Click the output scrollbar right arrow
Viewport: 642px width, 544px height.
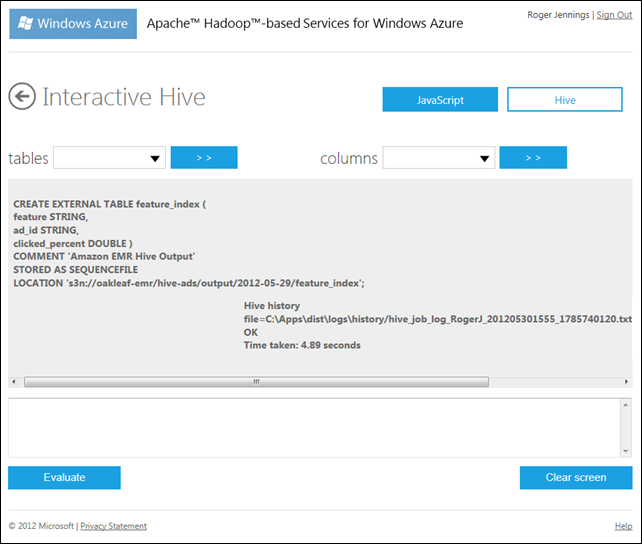tap(626, 382)
